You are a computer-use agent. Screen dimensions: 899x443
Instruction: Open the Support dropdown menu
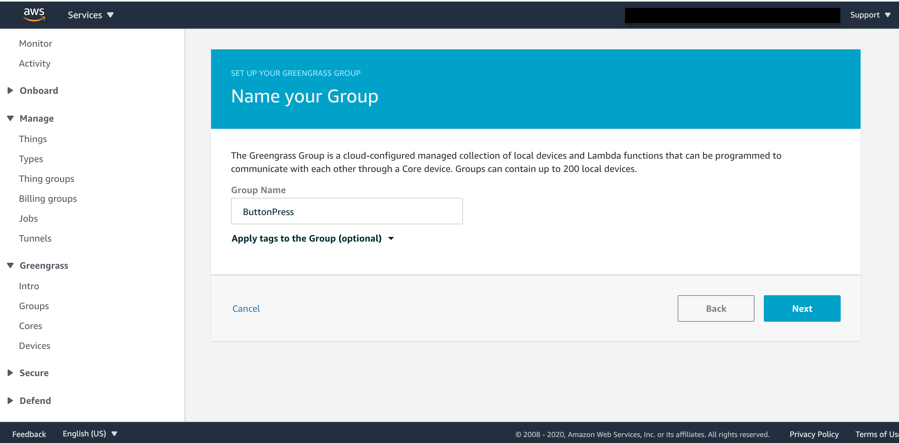click(870, 15)
